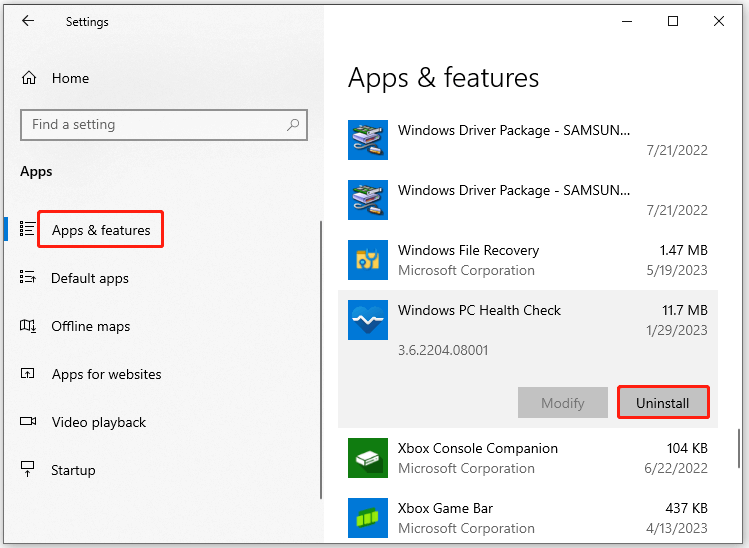The height and width of the screenshot is (548, 749).
Task: Open the Home page icon
Action: coord(29,77)
